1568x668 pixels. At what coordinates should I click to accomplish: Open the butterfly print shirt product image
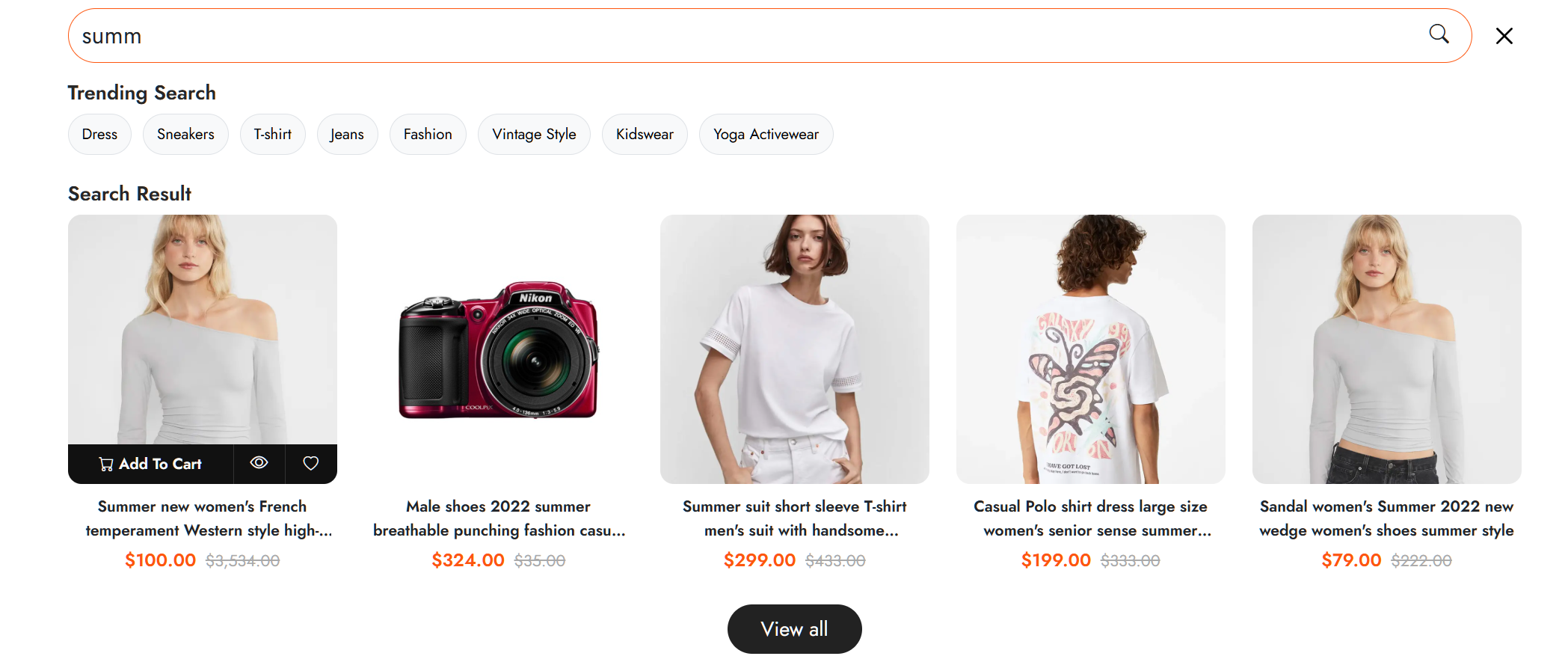click(1091, 349)
